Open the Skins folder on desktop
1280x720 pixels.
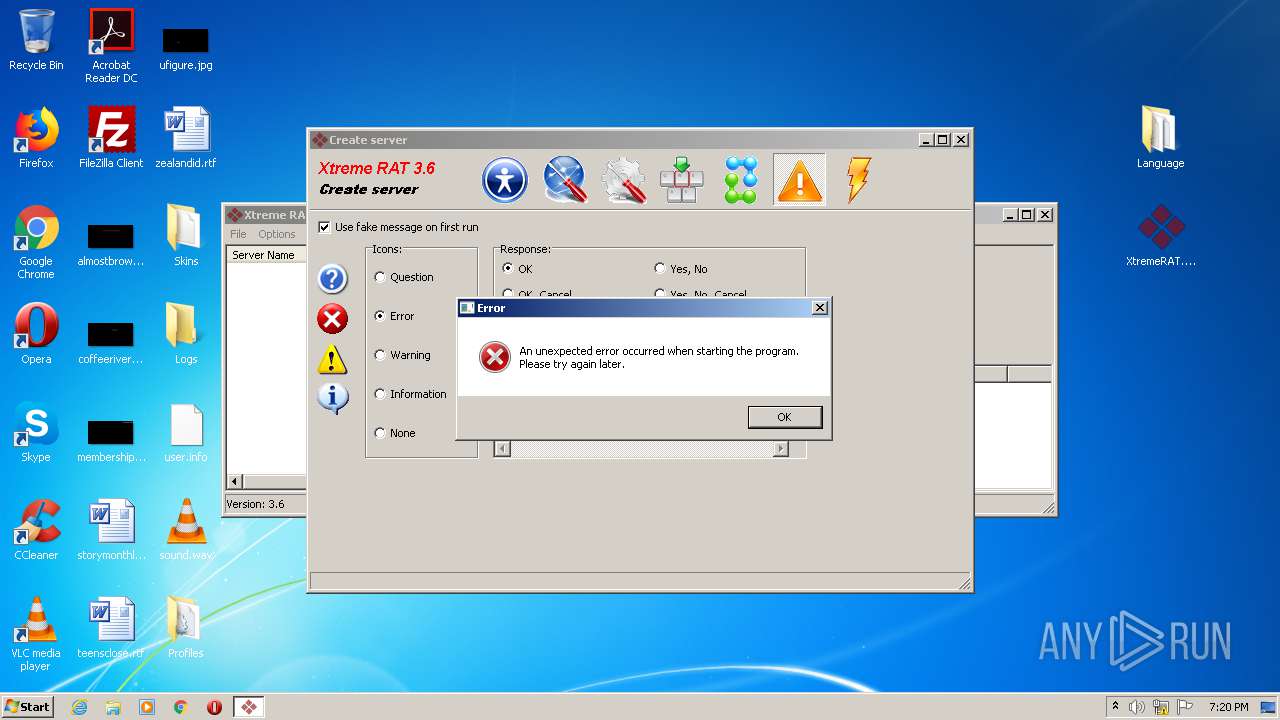point(186,236)
